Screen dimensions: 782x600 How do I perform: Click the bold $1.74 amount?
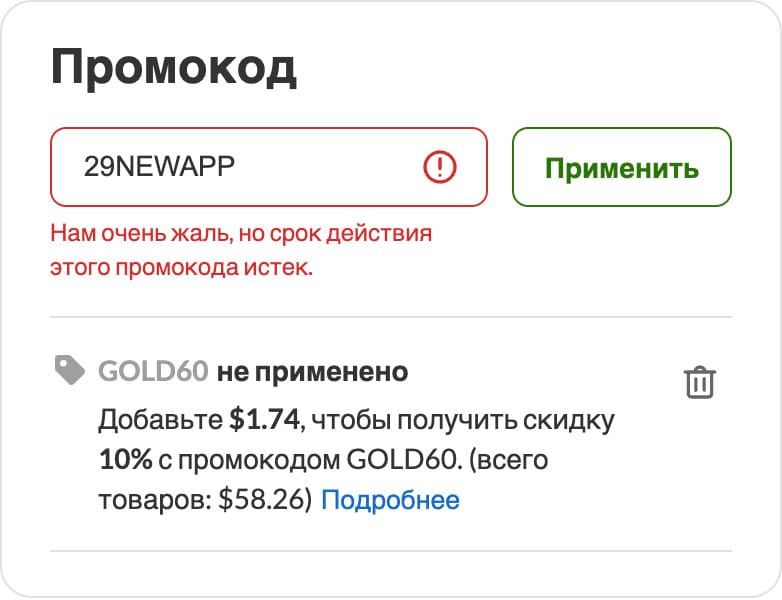[264, 420]
